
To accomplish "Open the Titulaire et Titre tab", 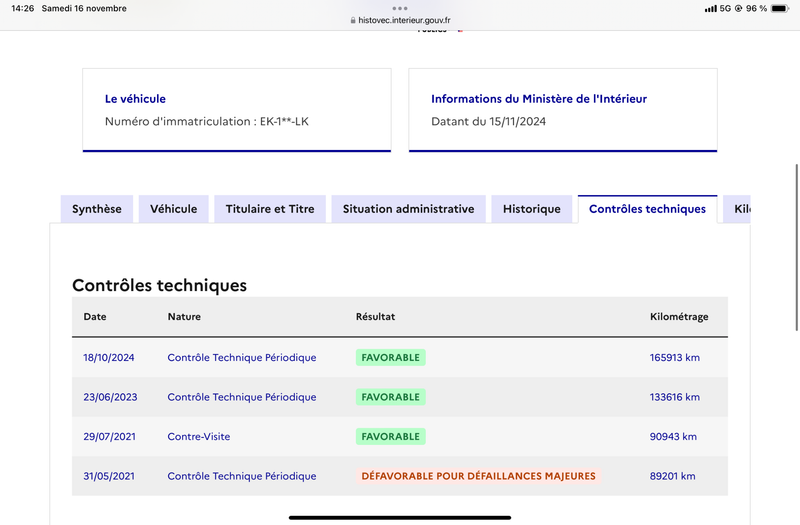I will [270, 209].
